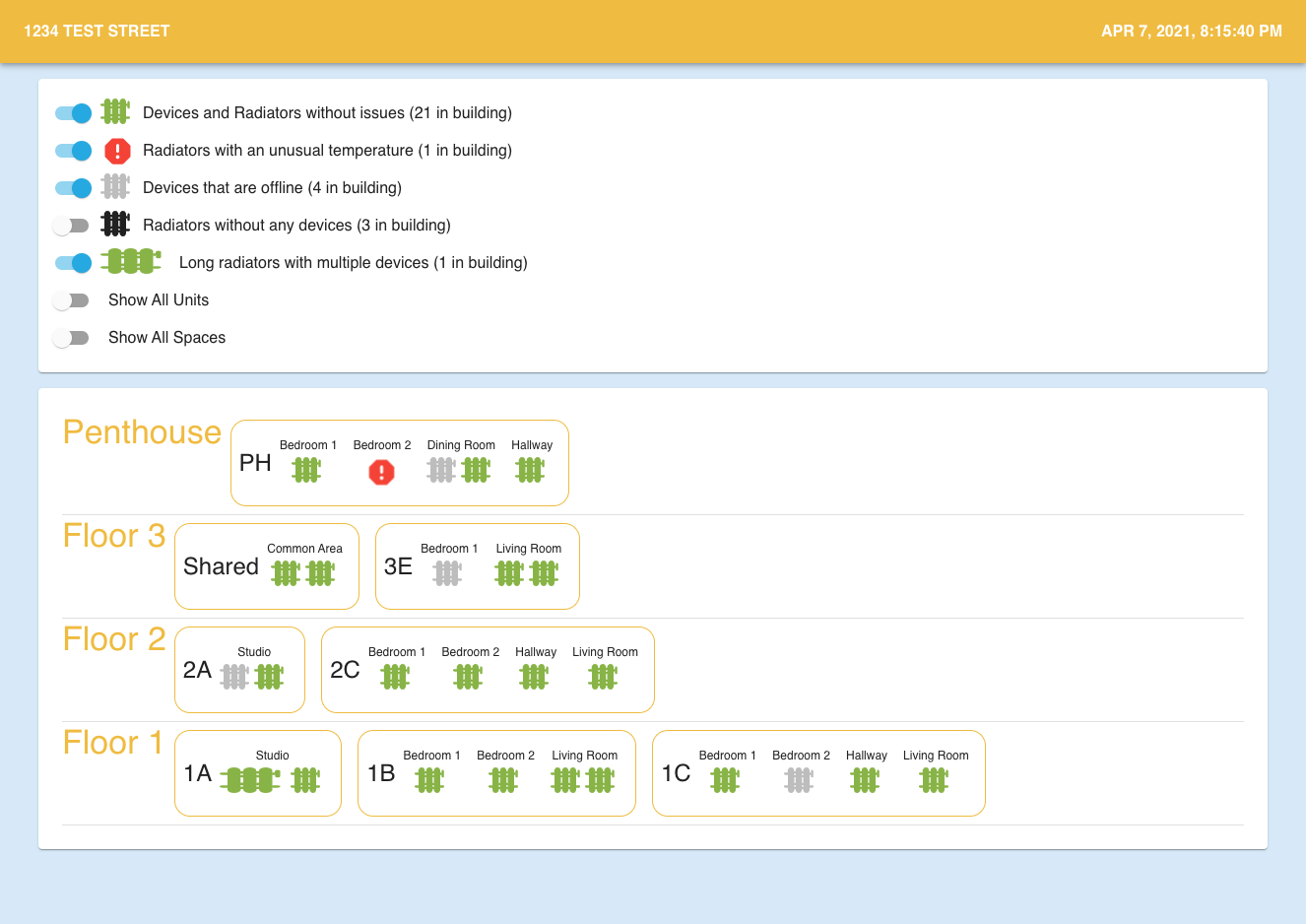Screen dimensions: 1306x924
Task: Select 2C Hallway radiator
Action: tap(534, 677)
